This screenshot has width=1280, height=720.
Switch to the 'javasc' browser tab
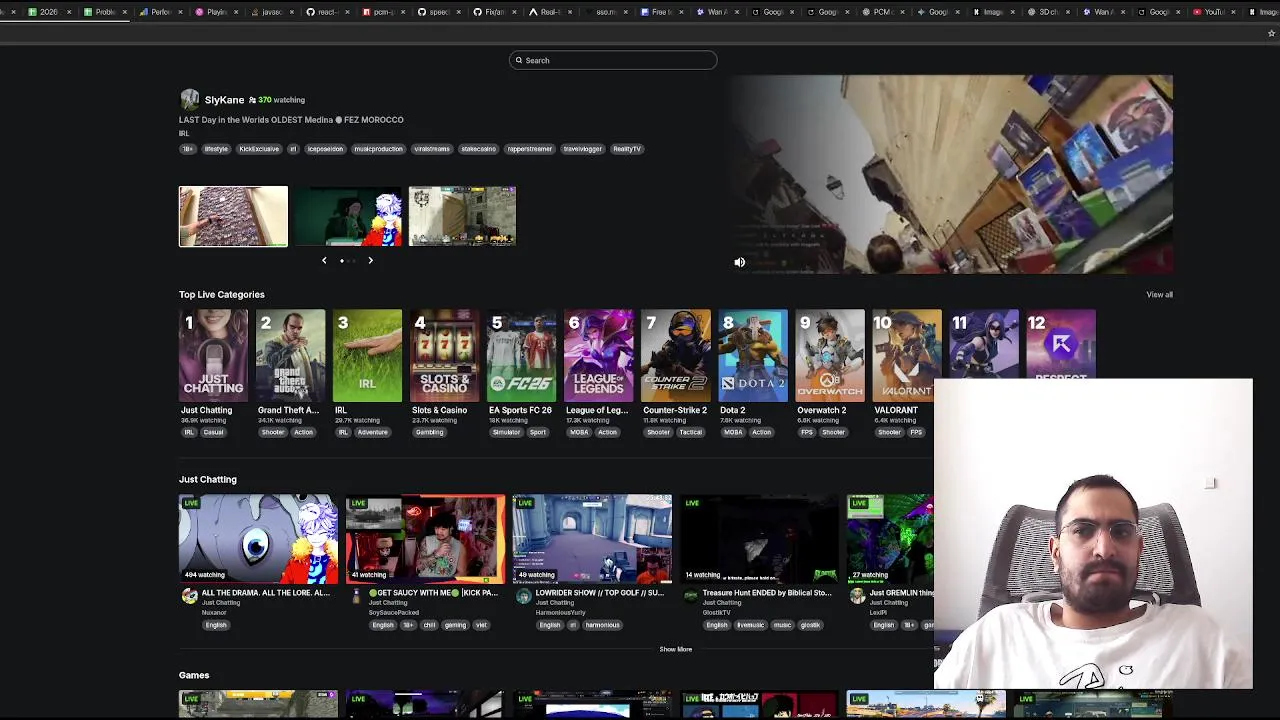[271, 12]
